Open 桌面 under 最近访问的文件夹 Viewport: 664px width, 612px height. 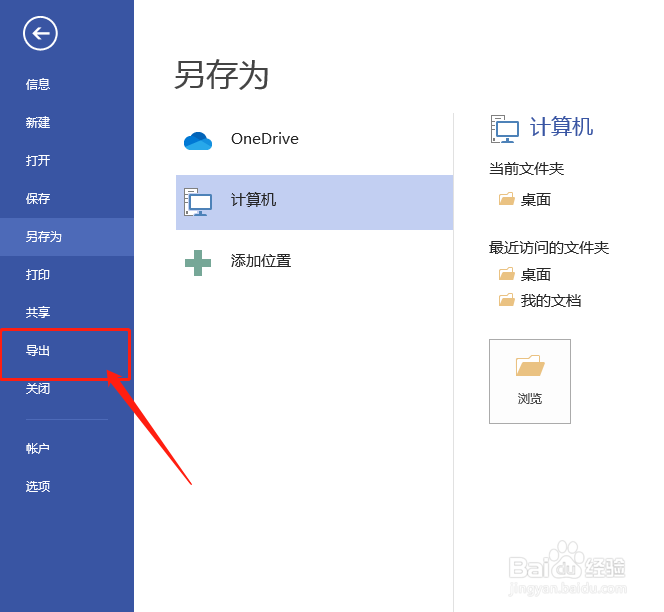coord(535,274)
